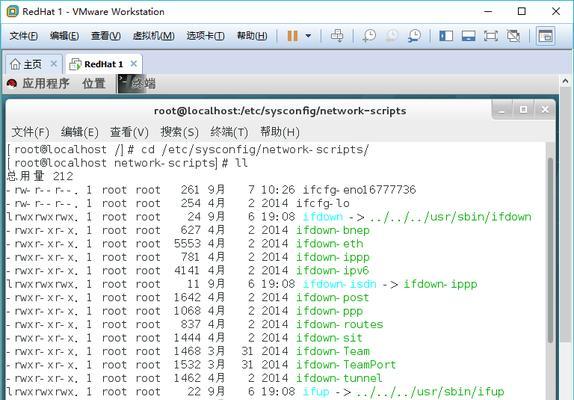This screenshot has height=400, width=574.
Task: Open the power options dropdown arrow
Action: 308,36
